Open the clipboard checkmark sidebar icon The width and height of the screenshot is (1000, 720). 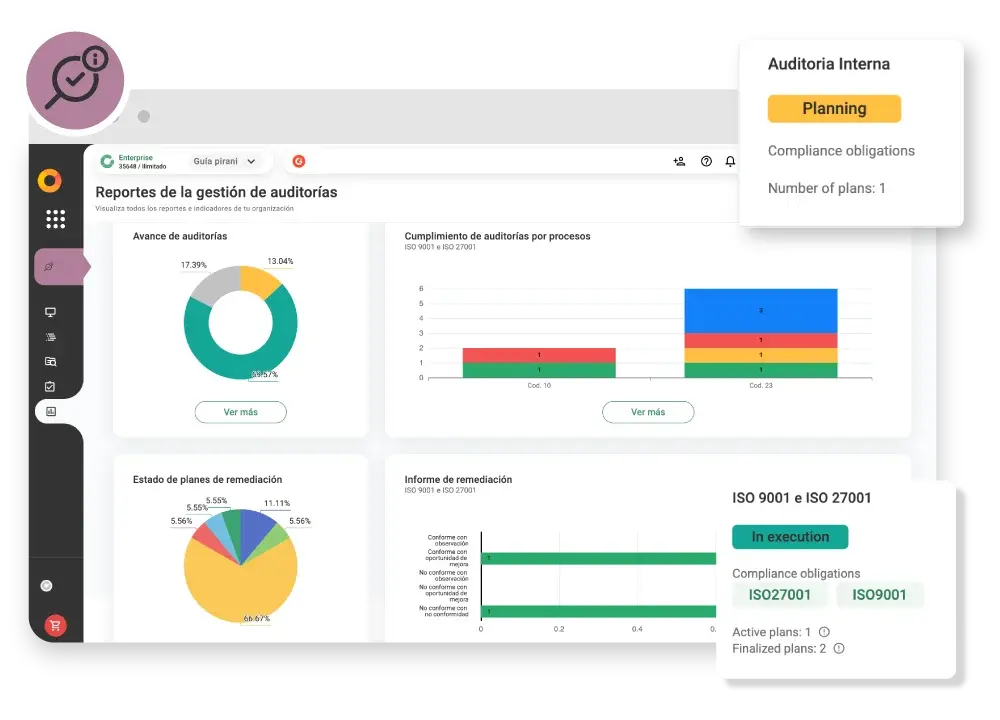[50, 386]
